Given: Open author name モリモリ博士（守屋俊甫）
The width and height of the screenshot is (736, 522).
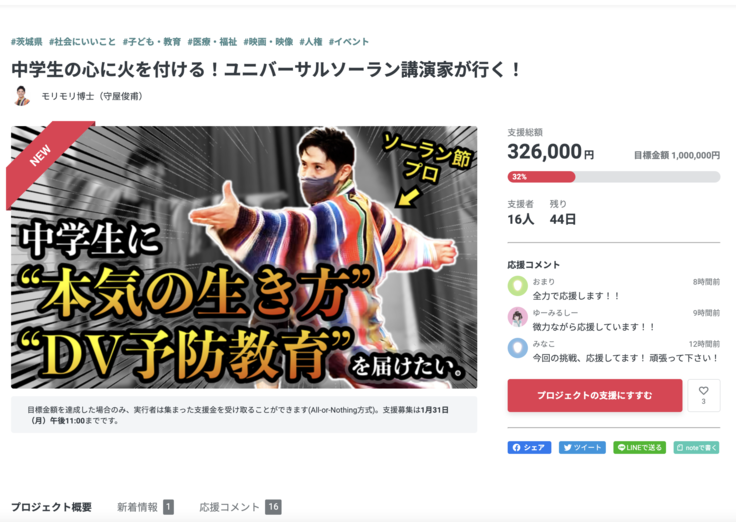Looking at the screenshot, I should pos(92,96).
